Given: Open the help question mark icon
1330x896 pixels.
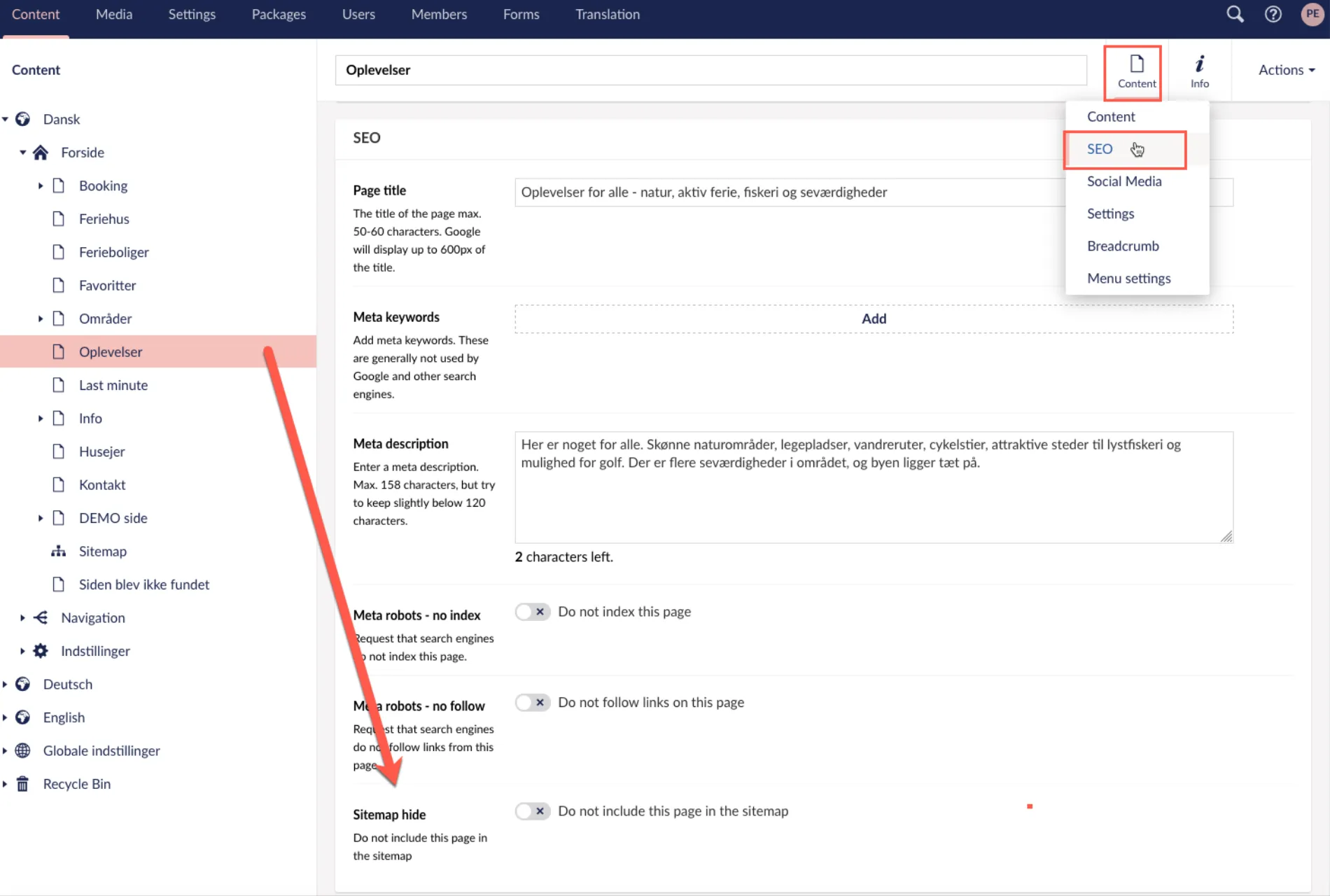Looking at the screenshot, I should click(1273, 14).
